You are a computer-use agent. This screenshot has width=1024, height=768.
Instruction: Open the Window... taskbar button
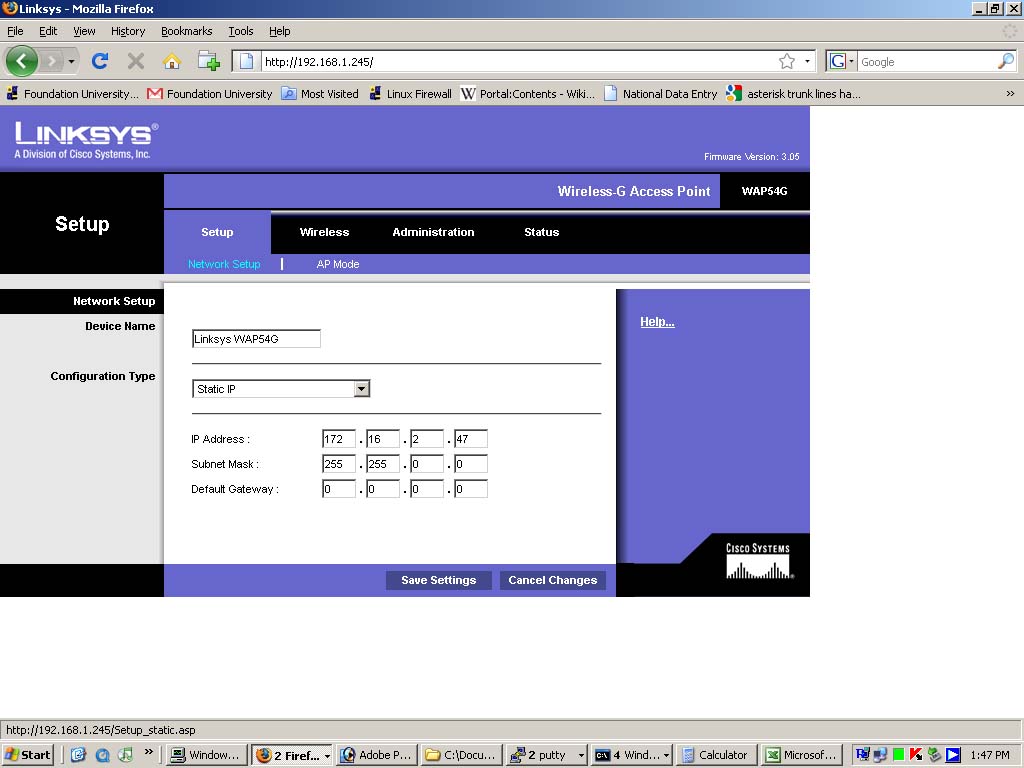206,755
